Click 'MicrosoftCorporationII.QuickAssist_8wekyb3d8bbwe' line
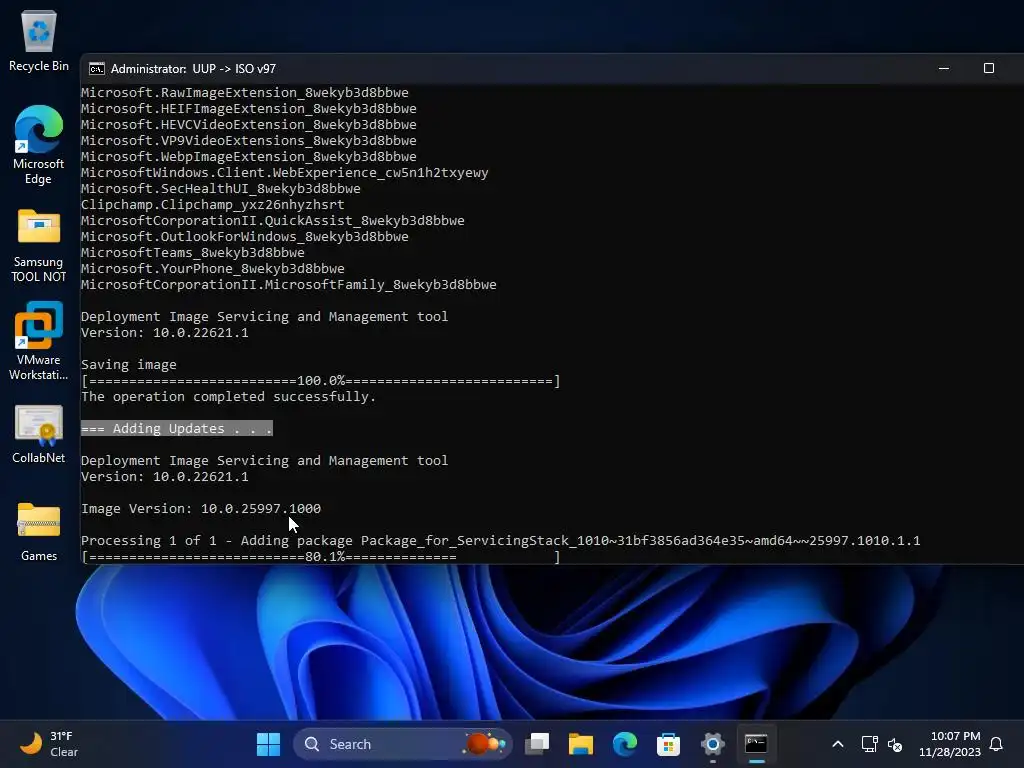Image resolution: width=1024 pixels, height=768 pixels. (273, 221)
